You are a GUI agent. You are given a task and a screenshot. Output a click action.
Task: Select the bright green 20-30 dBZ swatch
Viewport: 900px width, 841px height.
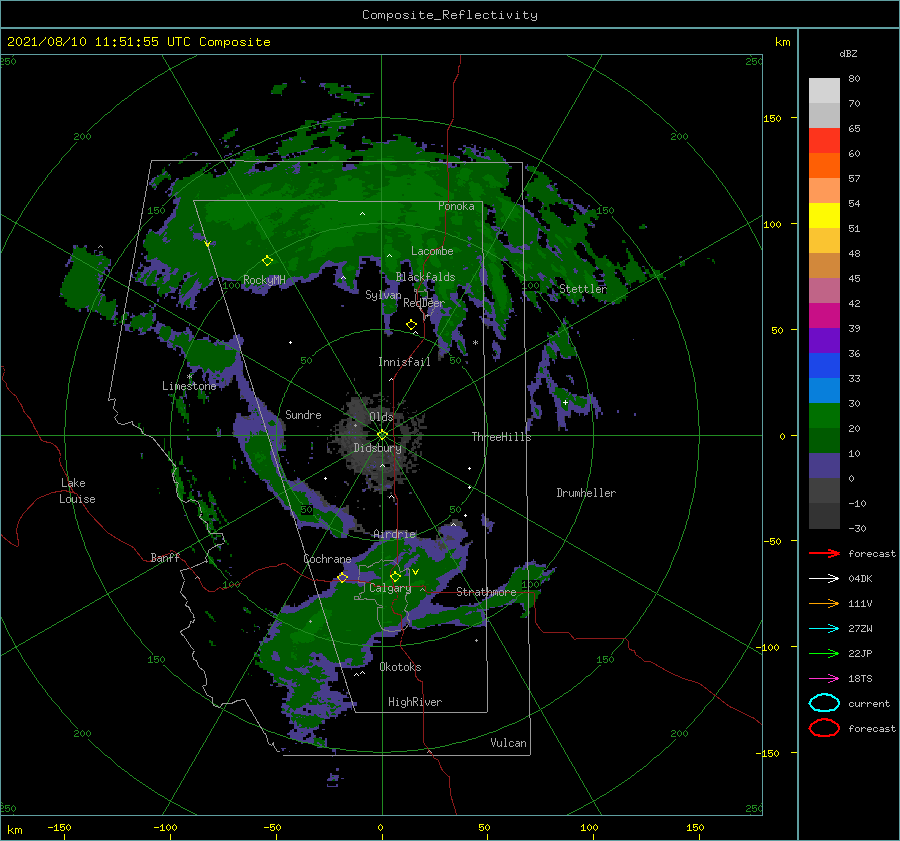[x=824, y=416]
